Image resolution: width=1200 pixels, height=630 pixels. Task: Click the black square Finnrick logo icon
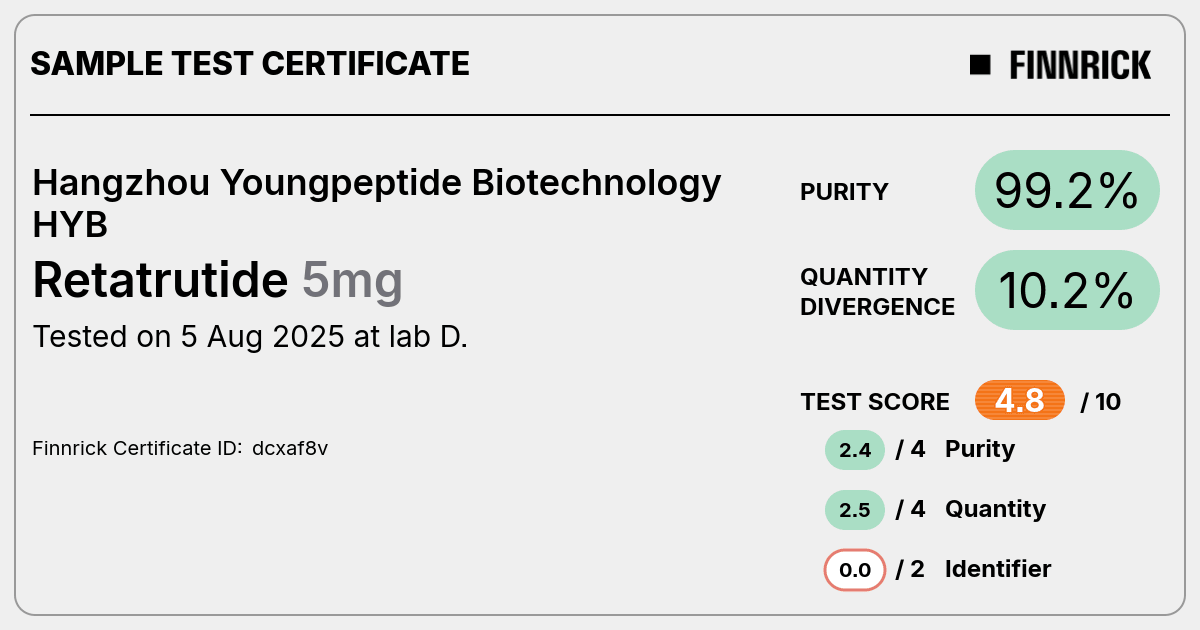(x=980, y=65)
